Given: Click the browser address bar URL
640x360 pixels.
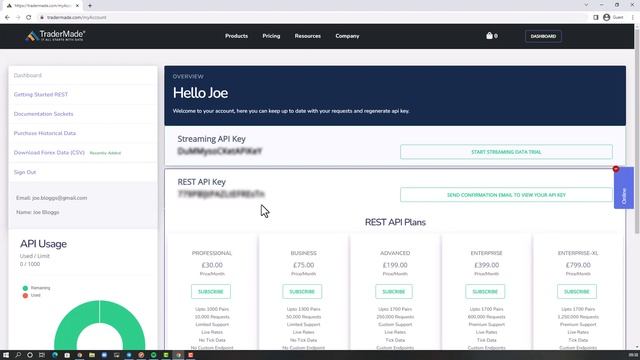Looking at the screenshot, I should pyautogui.click(x=77, y=18).
